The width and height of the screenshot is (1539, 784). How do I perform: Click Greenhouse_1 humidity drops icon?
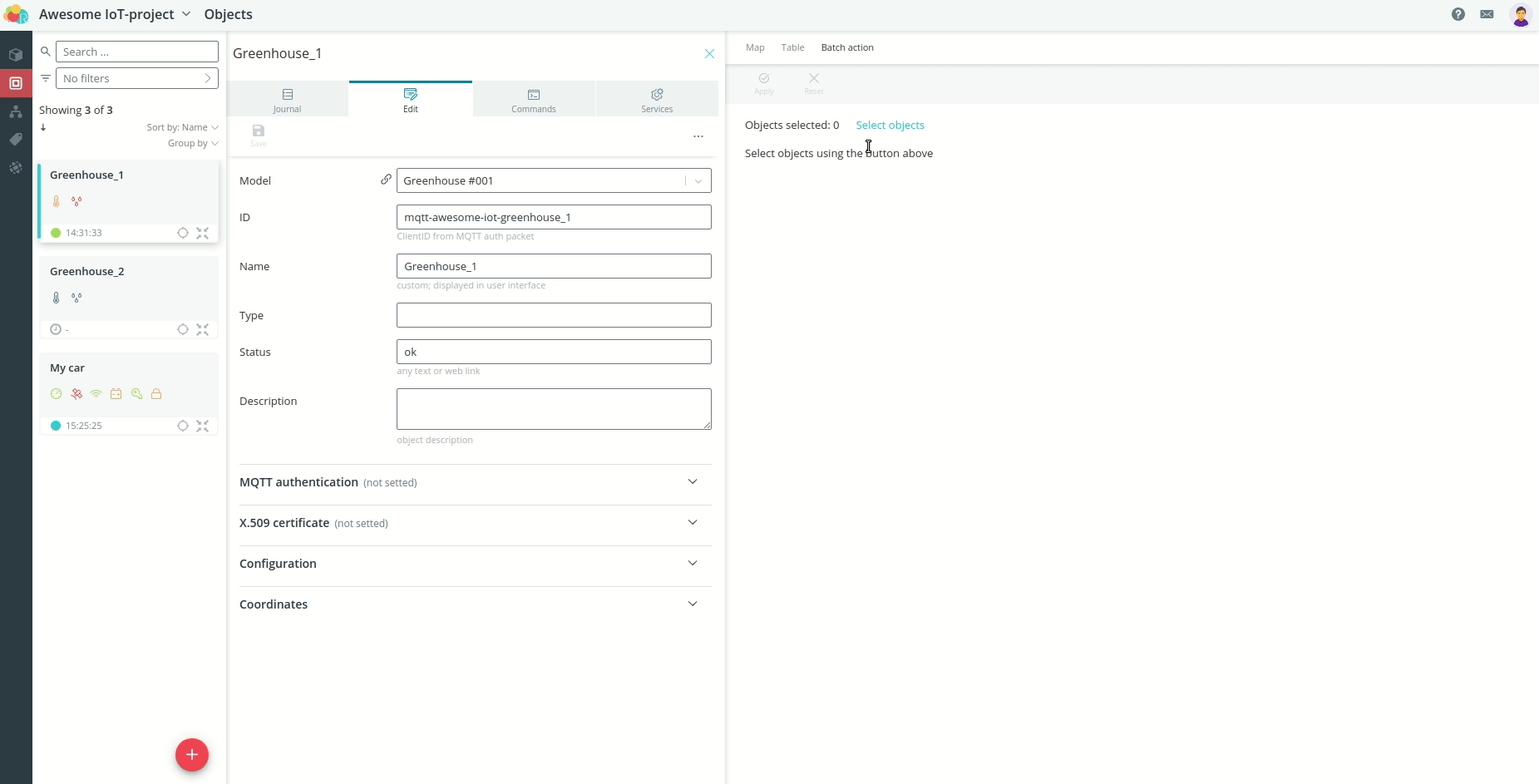coord(76,201)
